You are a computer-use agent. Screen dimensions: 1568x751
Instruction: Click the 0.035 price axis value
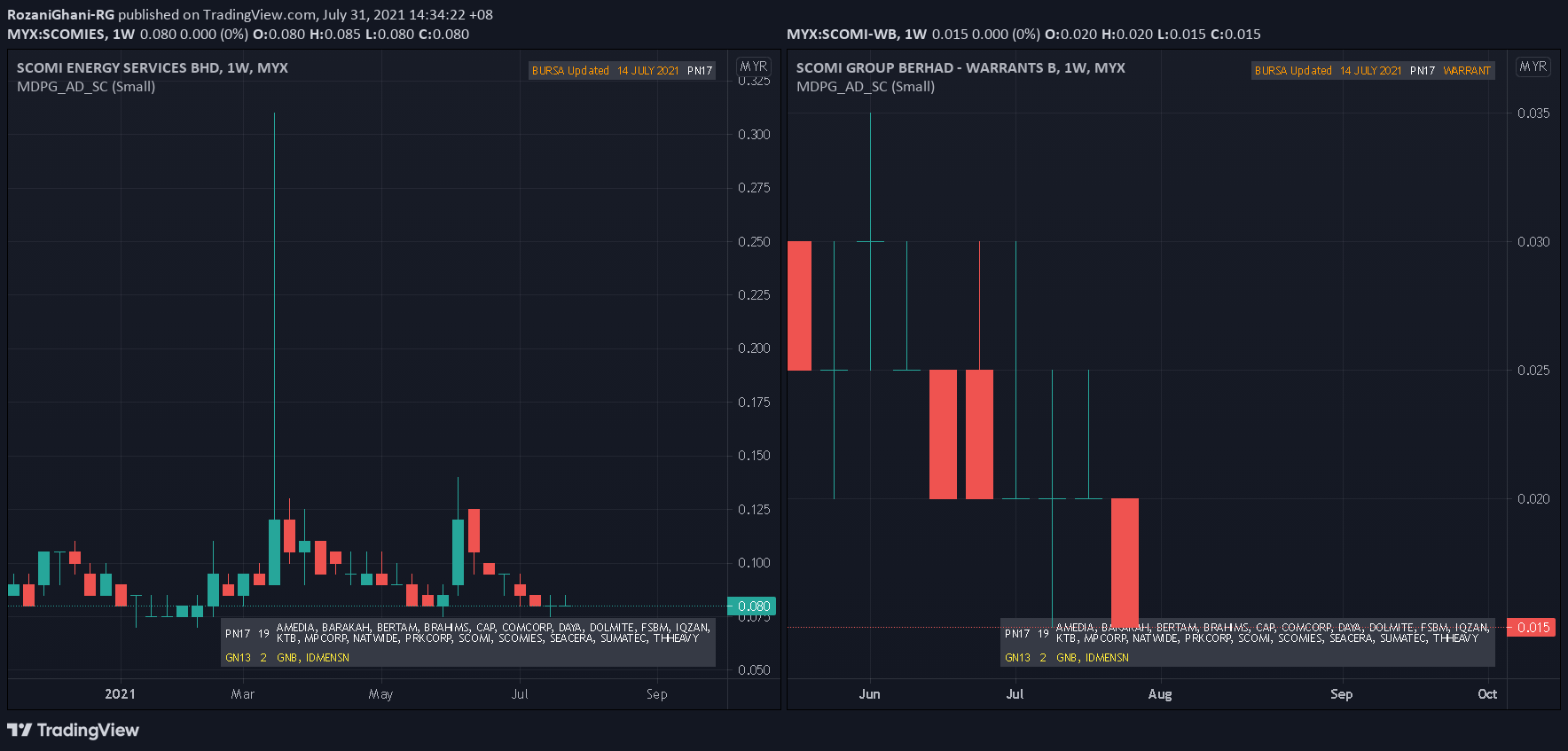(x=1533, y=113)
